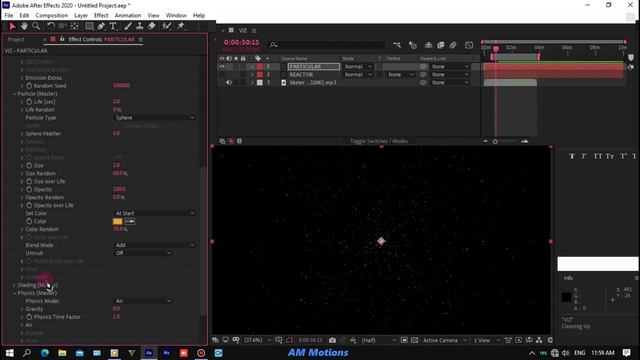Select the Eraser tool
The image size is (640, 360).
click(x=151, y=26)
